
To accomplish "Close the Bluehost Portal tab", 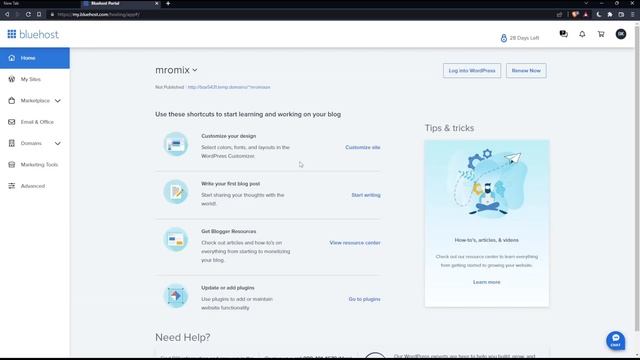I will (157, 3).
